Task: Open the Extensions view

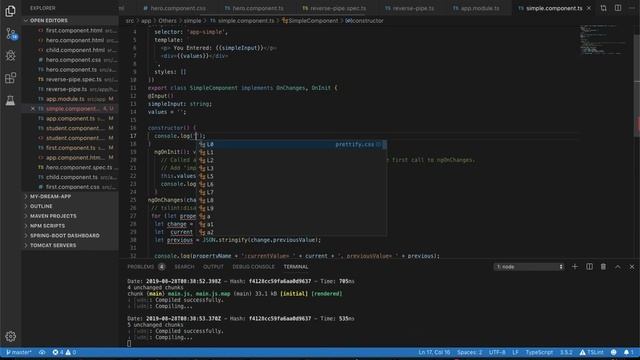Action: click(10, 78)
